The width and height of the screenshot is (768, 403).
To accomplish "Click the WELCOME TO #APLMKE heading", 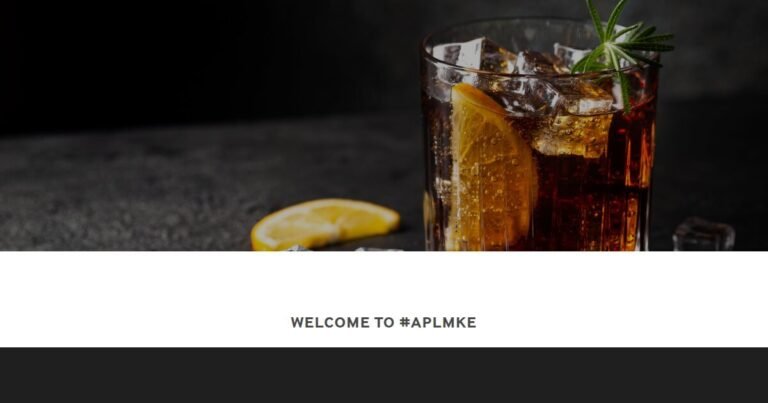I will pos(383,322).
